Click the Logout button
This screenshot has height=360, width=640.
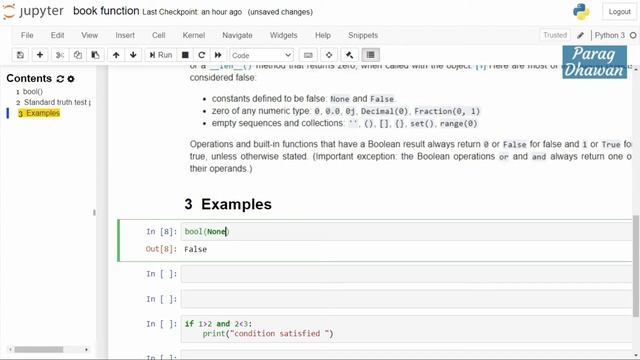(619, 12)
